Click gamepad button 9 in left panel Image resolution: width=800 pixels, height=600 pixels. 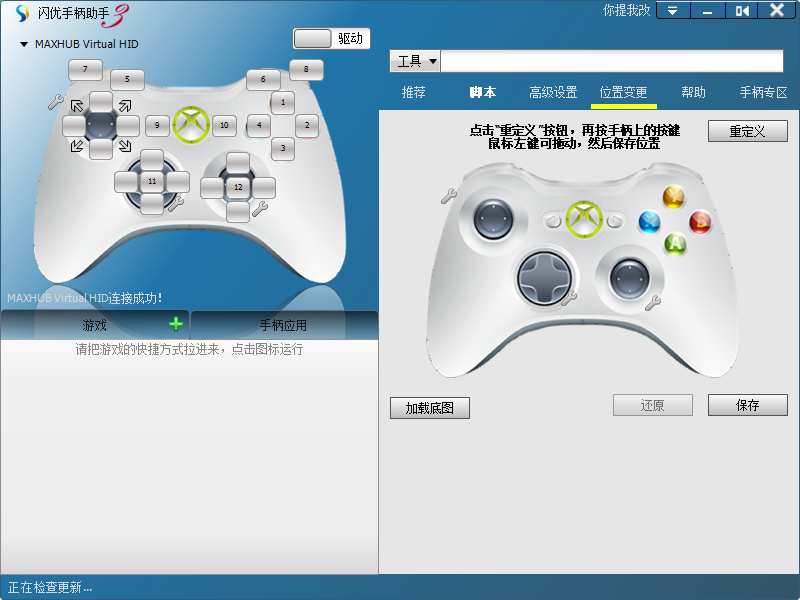click(157, 126)
